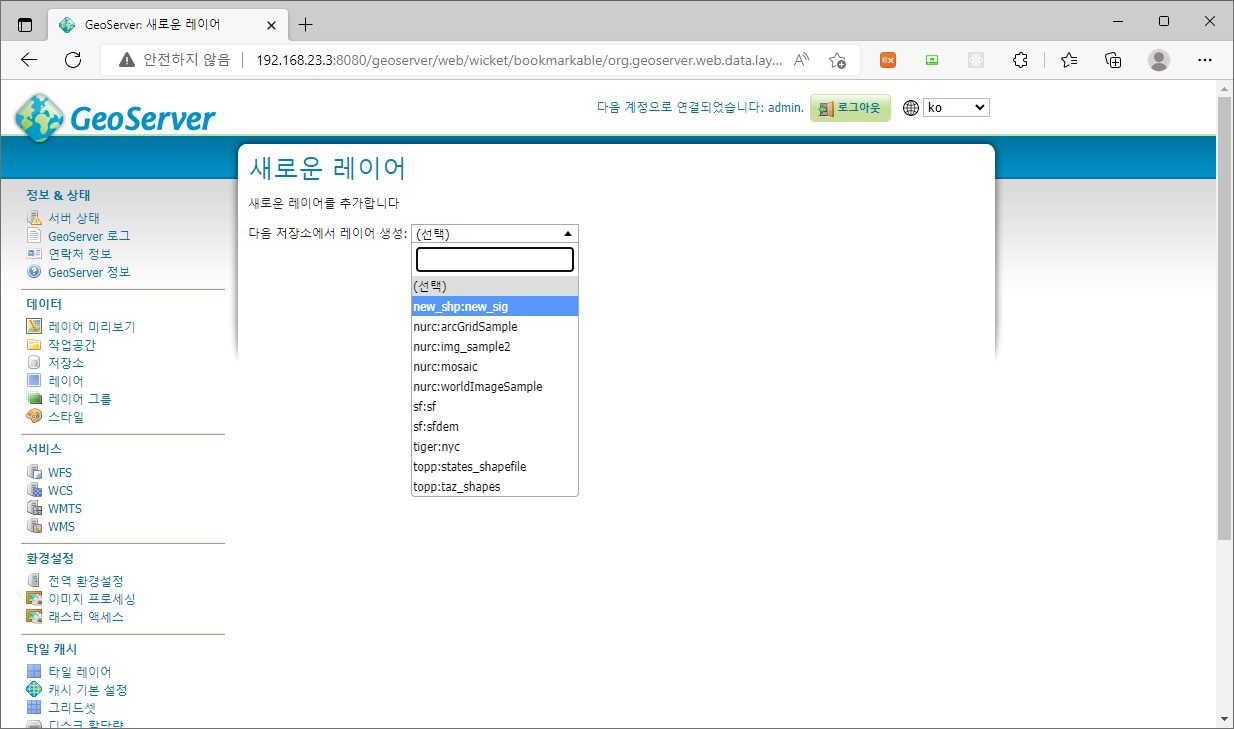Click the 레이어 미리보기 map icon
1234x729 pixels.
pos(34,327)
